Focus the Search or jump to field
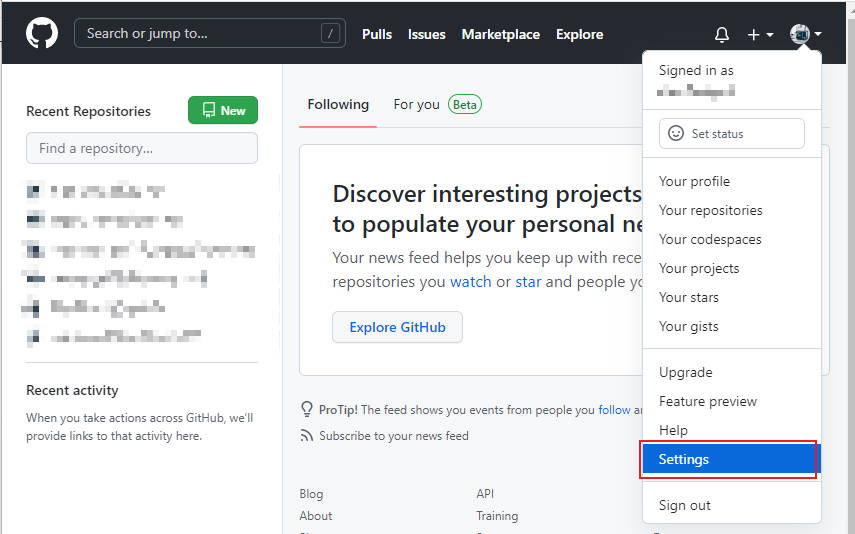 (x=209, y=33)
